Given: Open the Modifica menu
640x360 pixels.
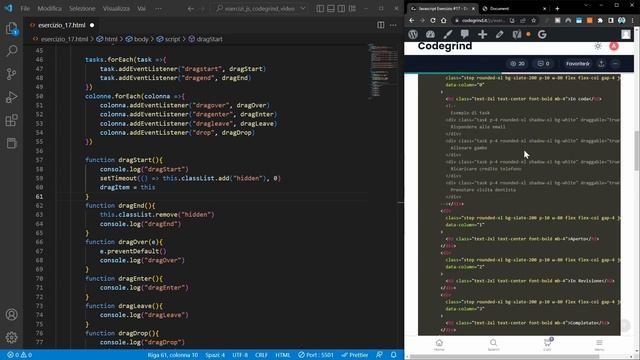Looking at the screenshot, I should coord(49,8).
